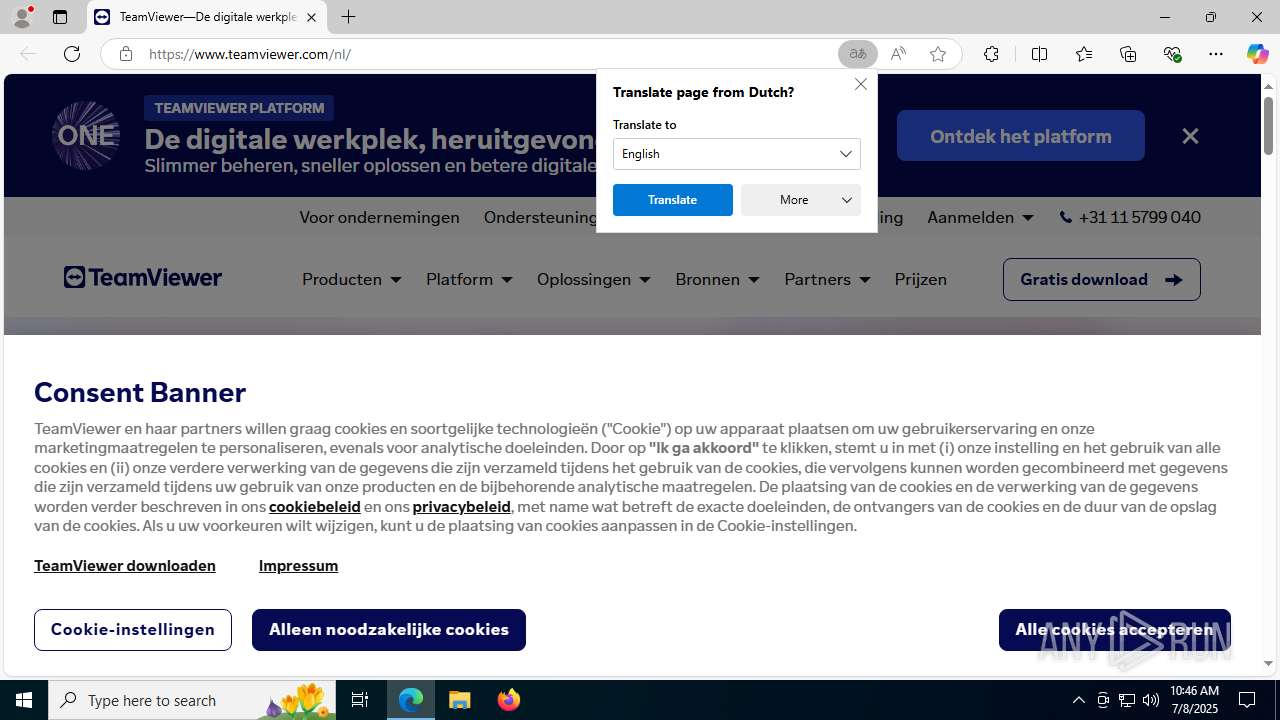Open a new tab with the plus icon
Screen dimensions: 1280x720
(x=348, y=17)
